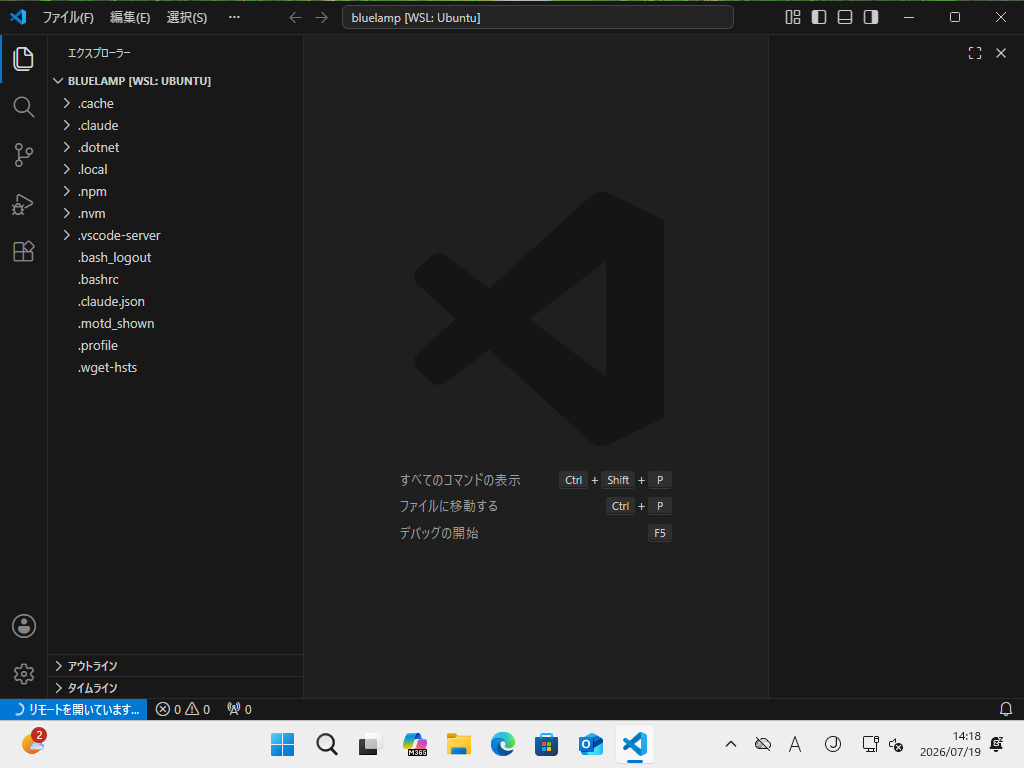Screen dimensions: 1024x768
Task: Open the .profile file
Action: point(175,345)
